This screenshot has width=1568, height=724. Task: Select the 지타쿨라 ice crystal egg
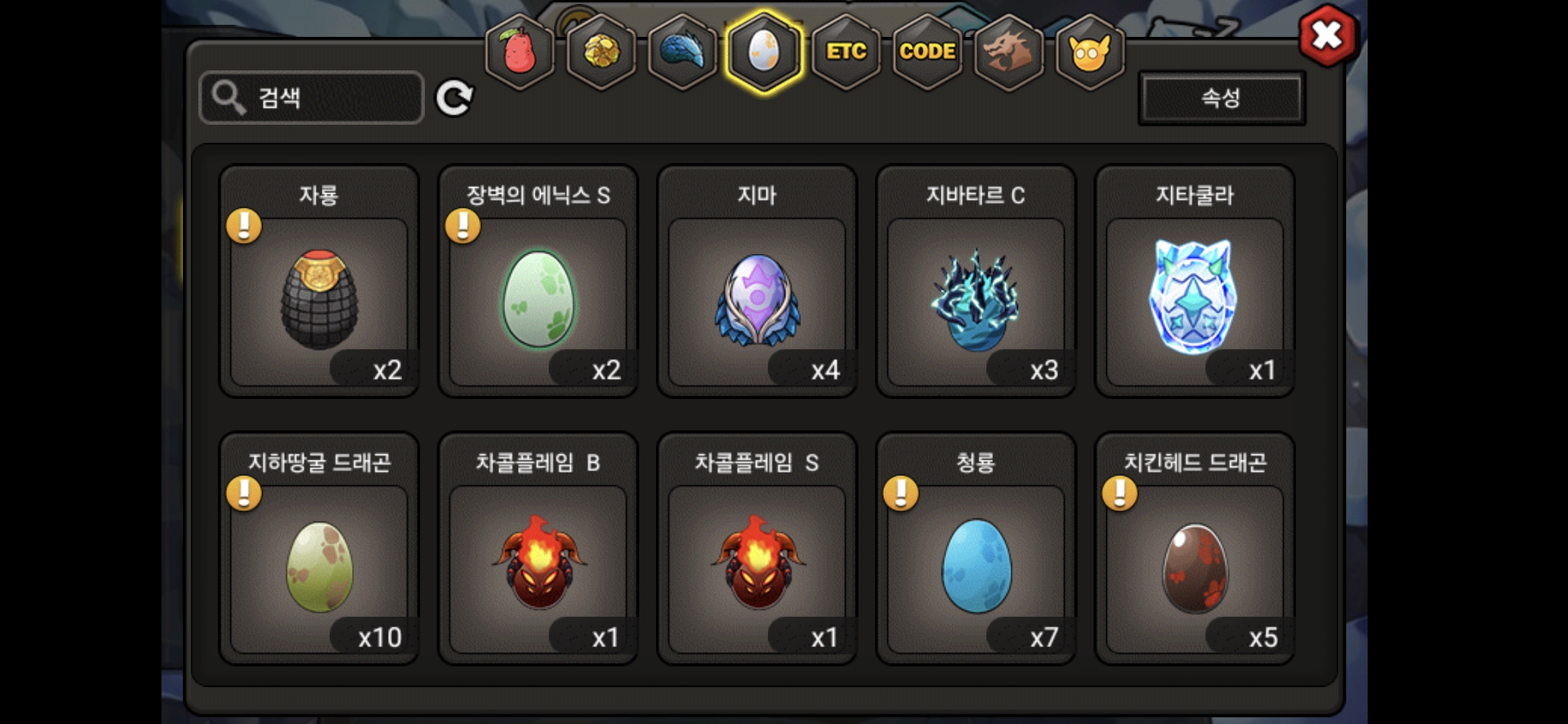pyautogui.click(x=1195, y=282)
